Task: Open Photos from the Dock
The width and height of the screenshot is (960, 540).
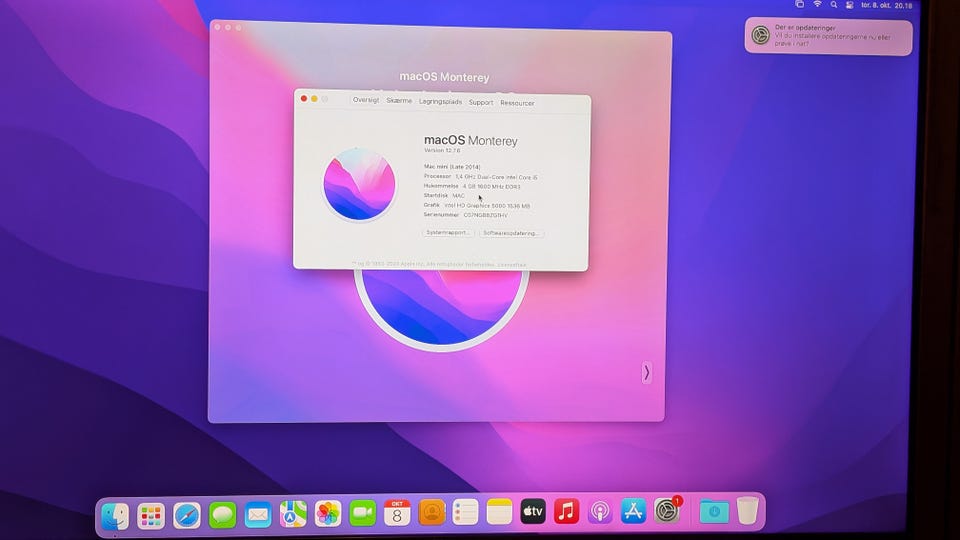Action: (x=328, y=513)
